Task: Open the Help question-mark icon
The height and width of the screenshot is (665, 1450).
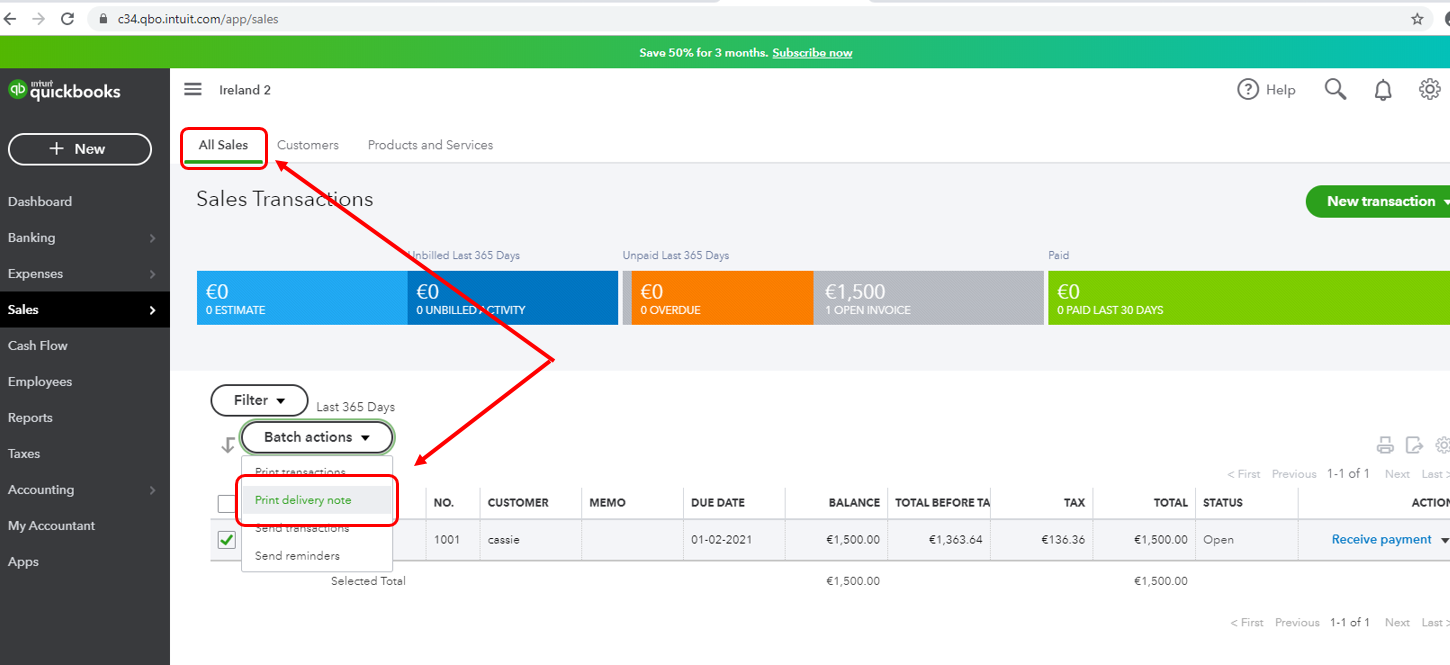Action: (x=1248, y=89)
